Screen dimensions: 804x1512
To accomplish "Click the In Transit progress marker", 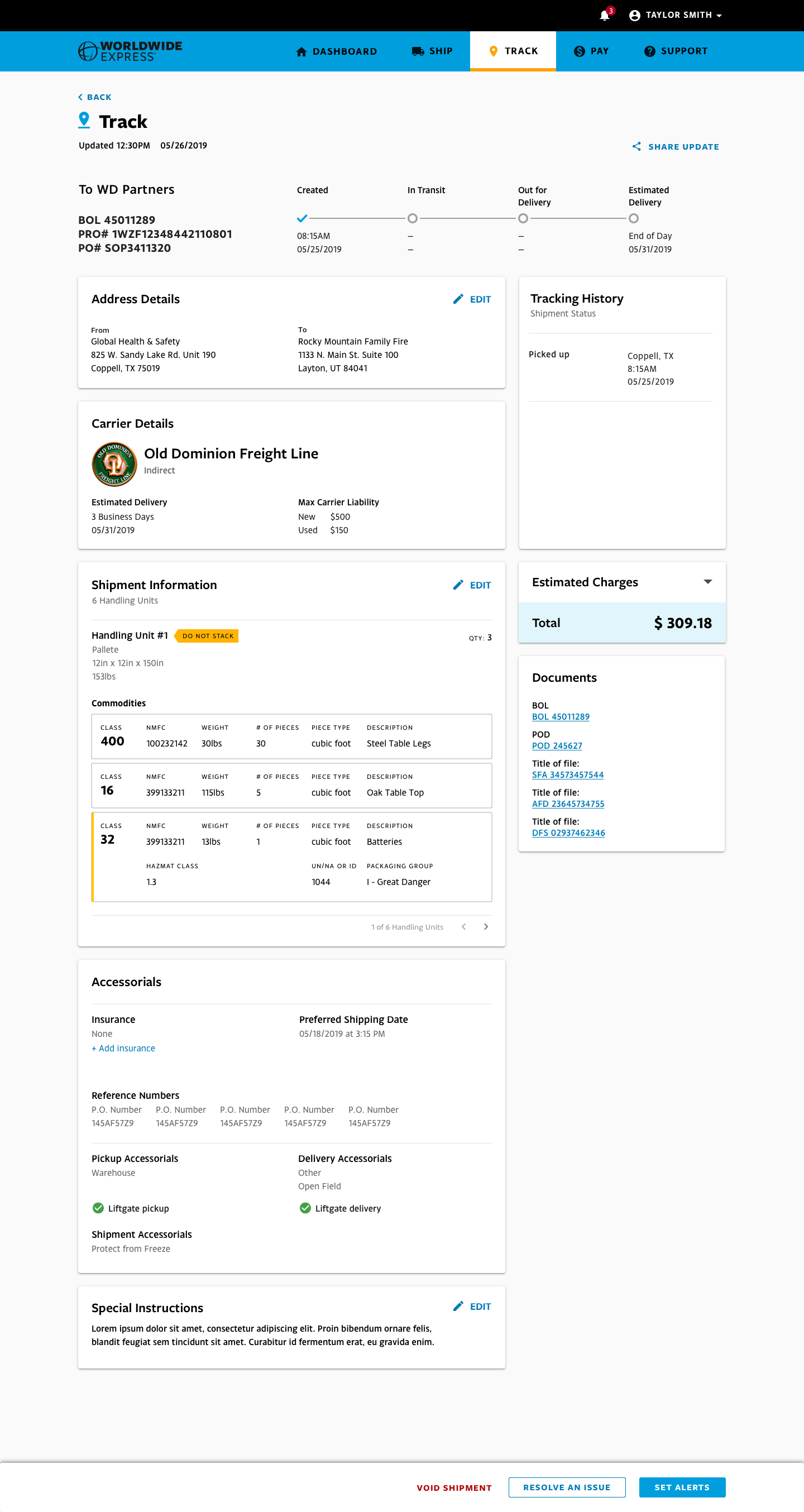I will [413, 218].
